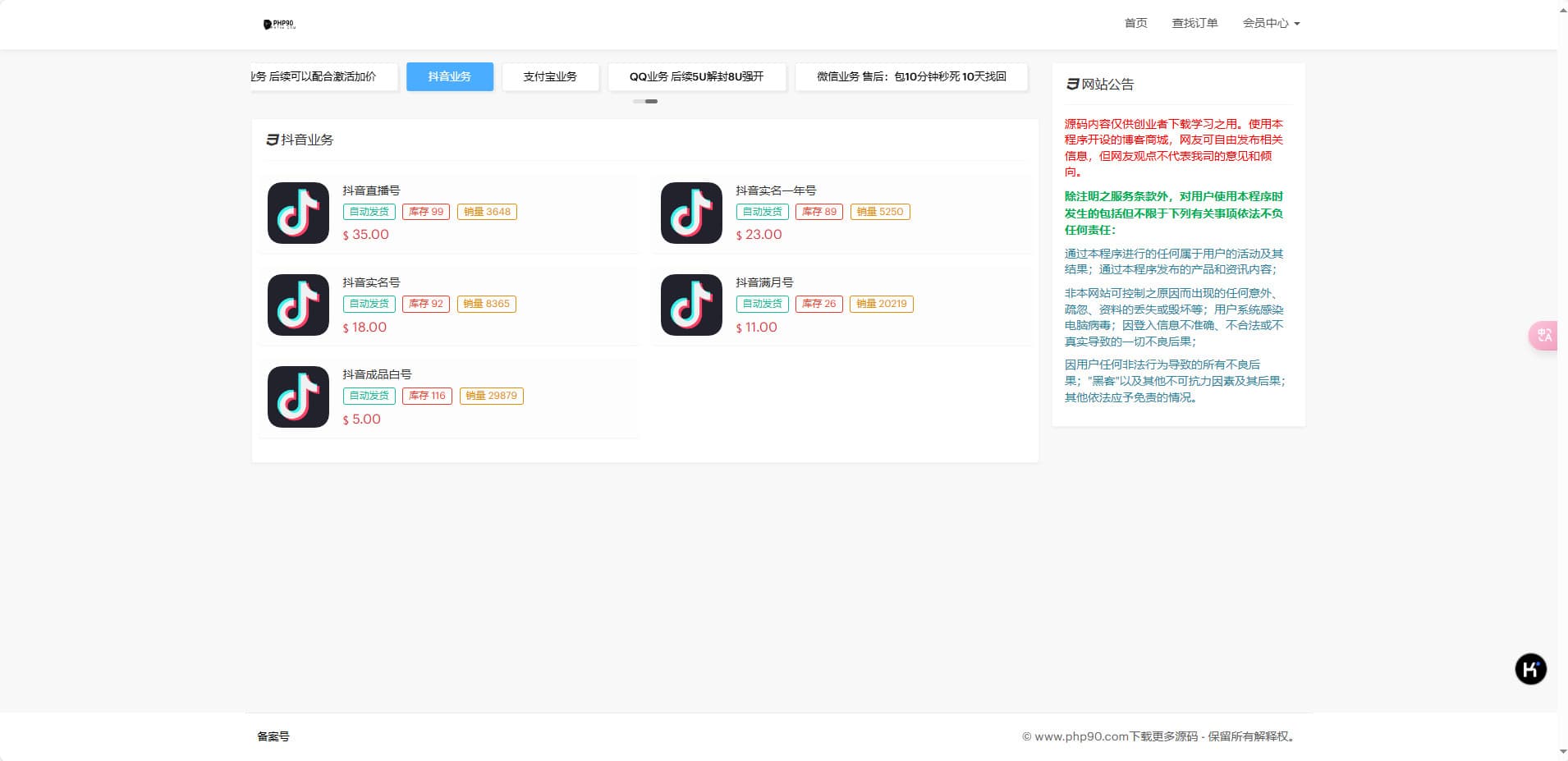Expand the 会员中心 dropdown menu

click(1271, 23)
